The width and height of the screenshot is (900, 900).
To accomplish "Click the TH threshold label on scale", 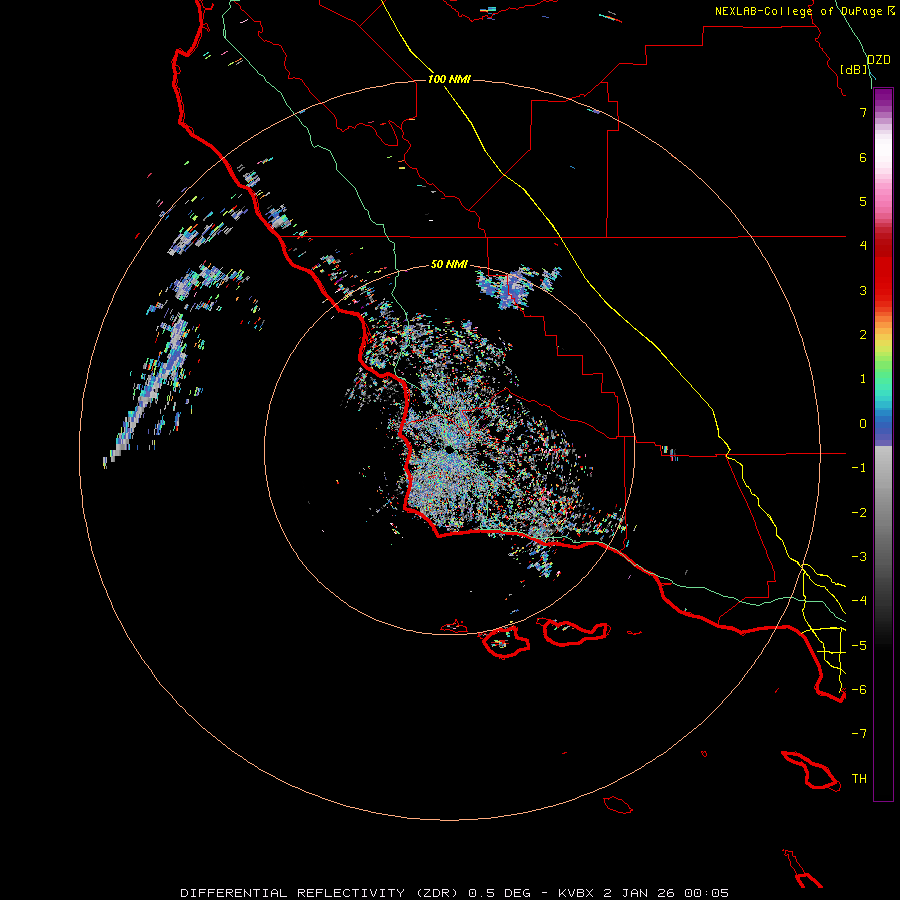I will (x=859, y=779).
